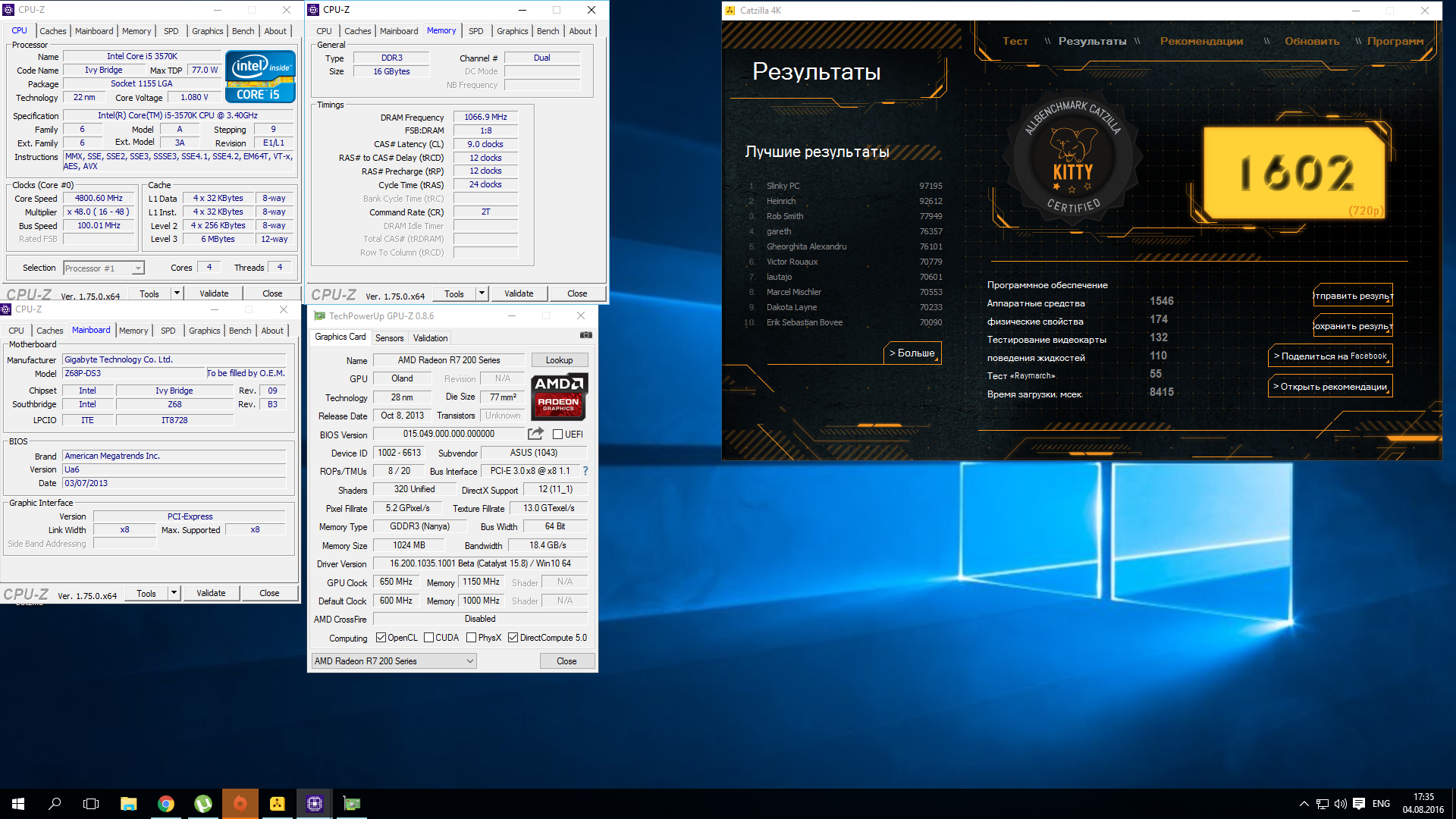The width and height of the screenshot is (1456, 819).
Task: Open Origin from the taskbar
Action: point(240,804)
